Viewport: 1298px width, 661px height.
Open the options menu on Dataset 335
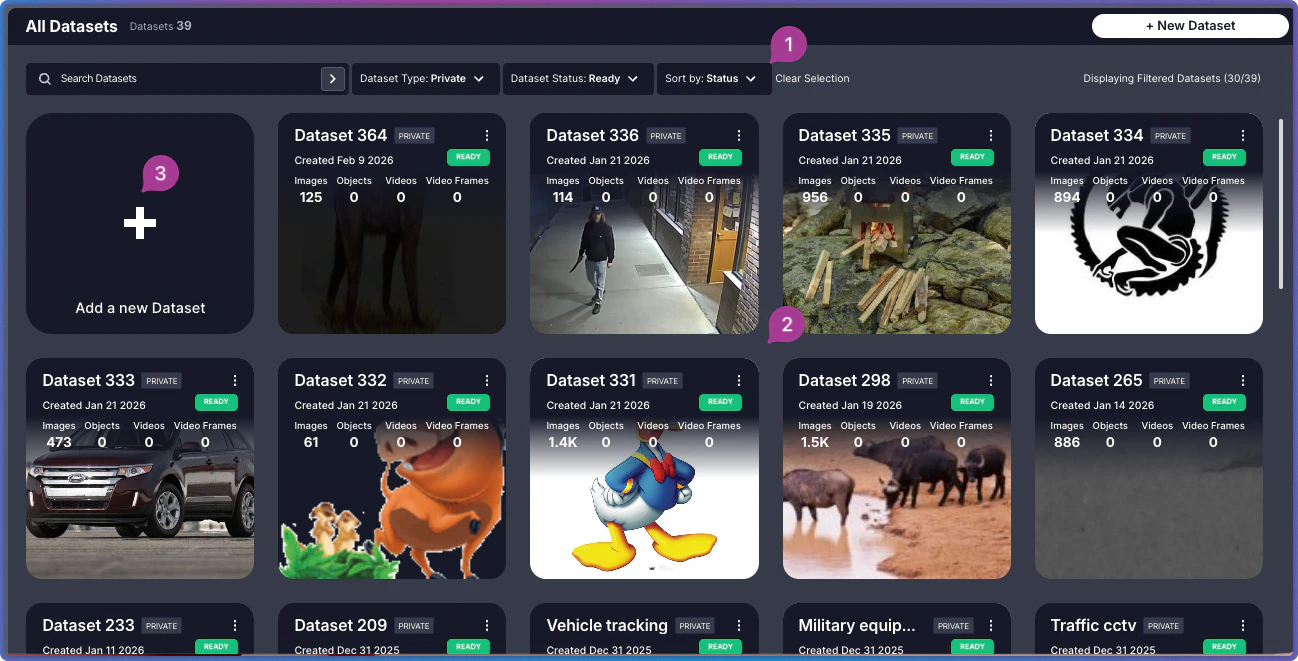pyautogui.click(x=991, y=135)
